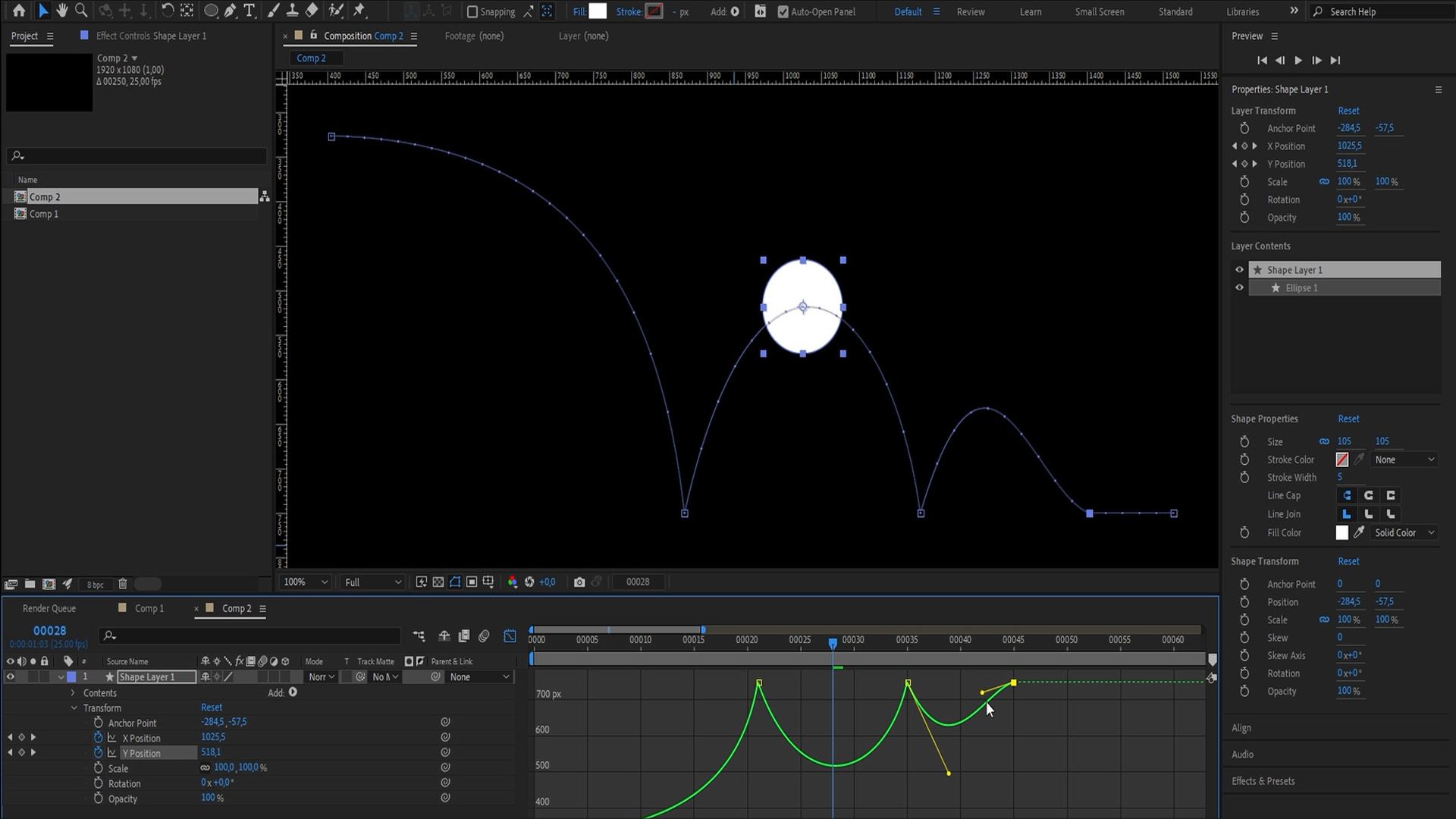Hide the Ellipse 1 shape in Layer Contents

click(1240, 287)
